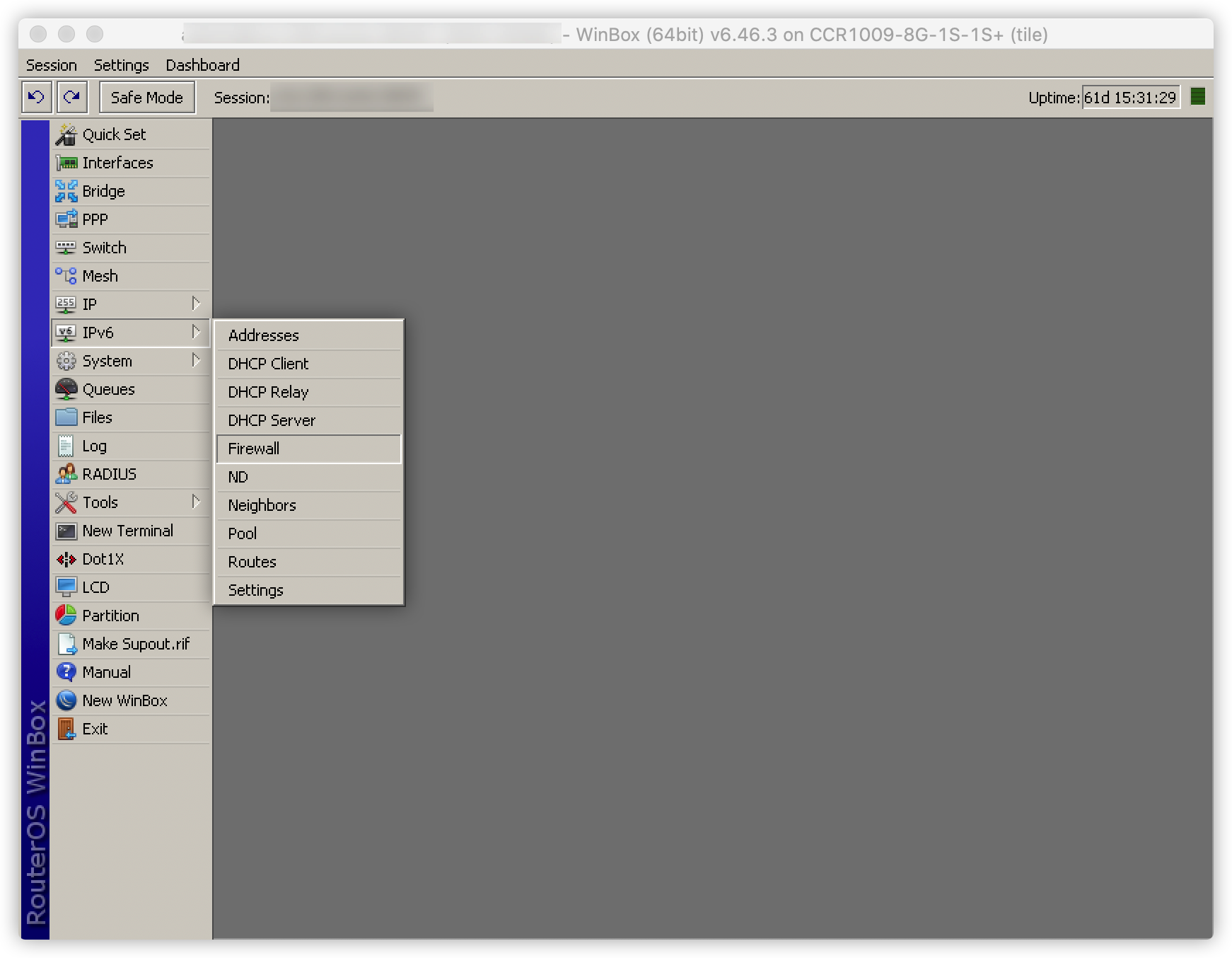This screenshot has width=1232, height=958.
Task: Click the Redo arrow icon
Action: 71,97
